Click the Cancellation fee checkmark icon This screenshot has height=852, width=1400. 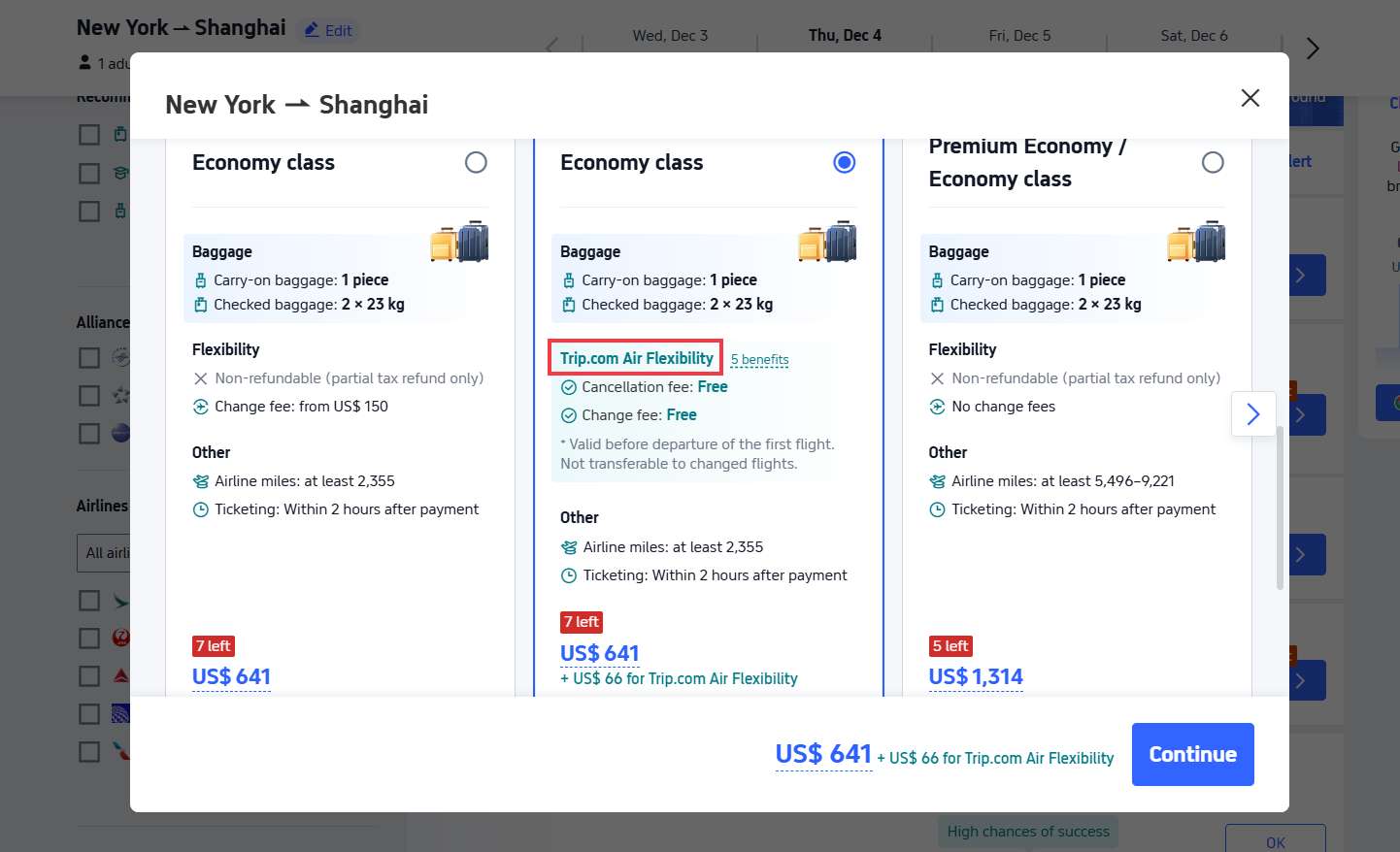[569, 387]
